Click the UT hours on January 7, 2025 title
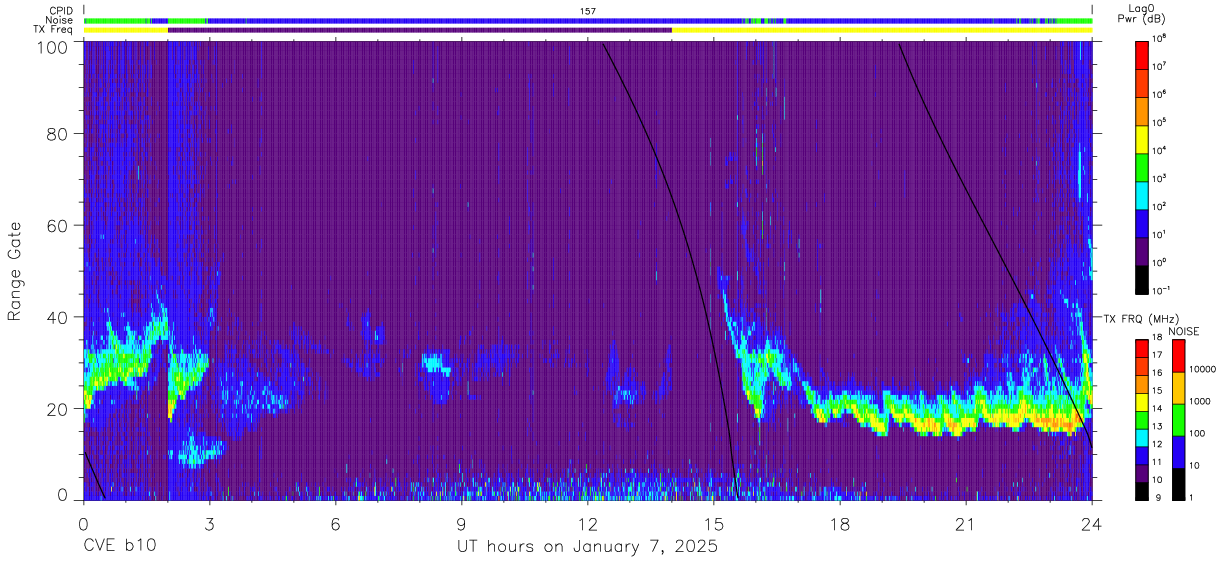1228x567 pixels. tap(588, 548)
